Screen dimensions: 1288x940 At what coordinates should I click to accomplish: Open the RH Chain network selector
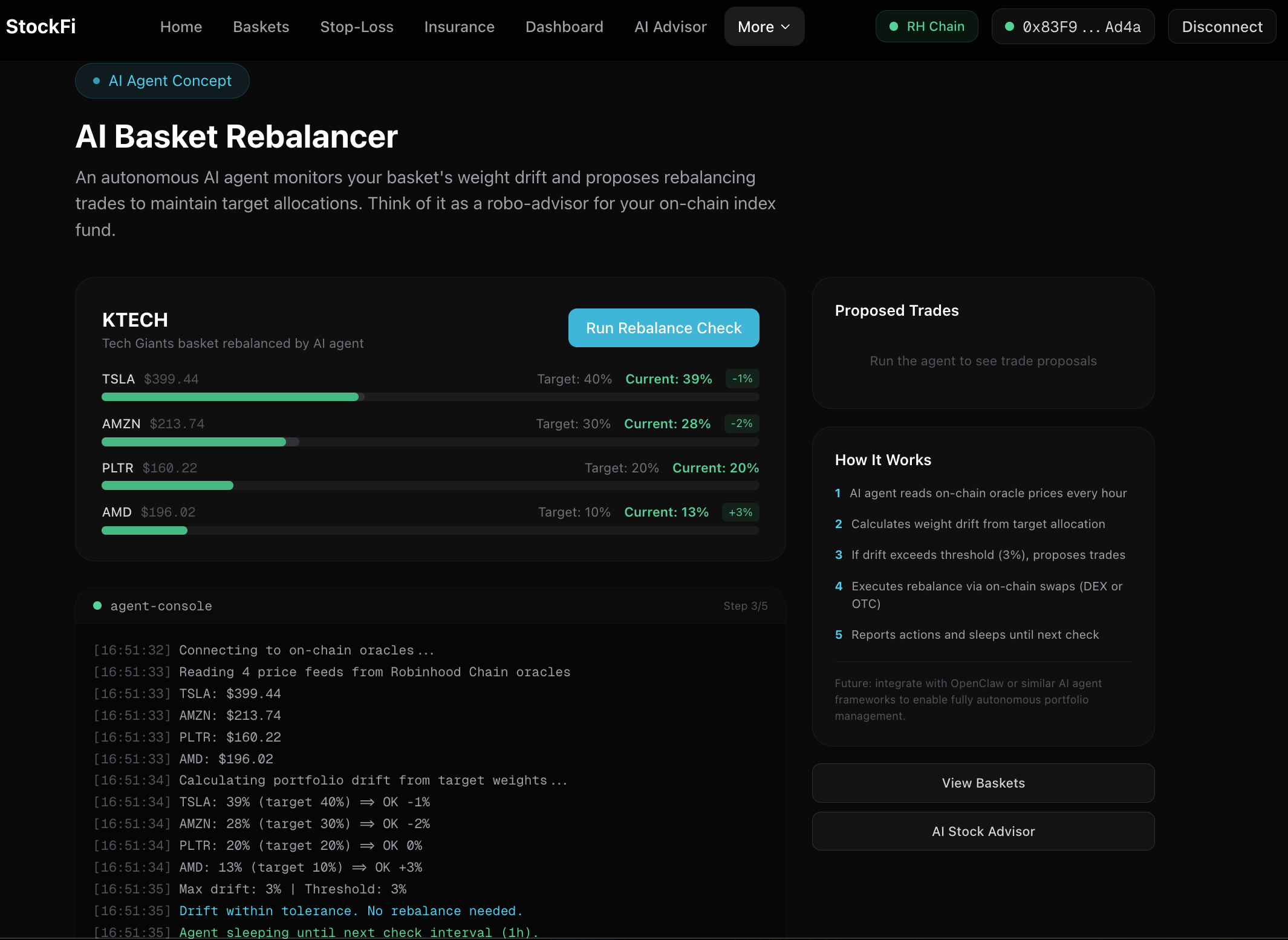coord(926,27)
